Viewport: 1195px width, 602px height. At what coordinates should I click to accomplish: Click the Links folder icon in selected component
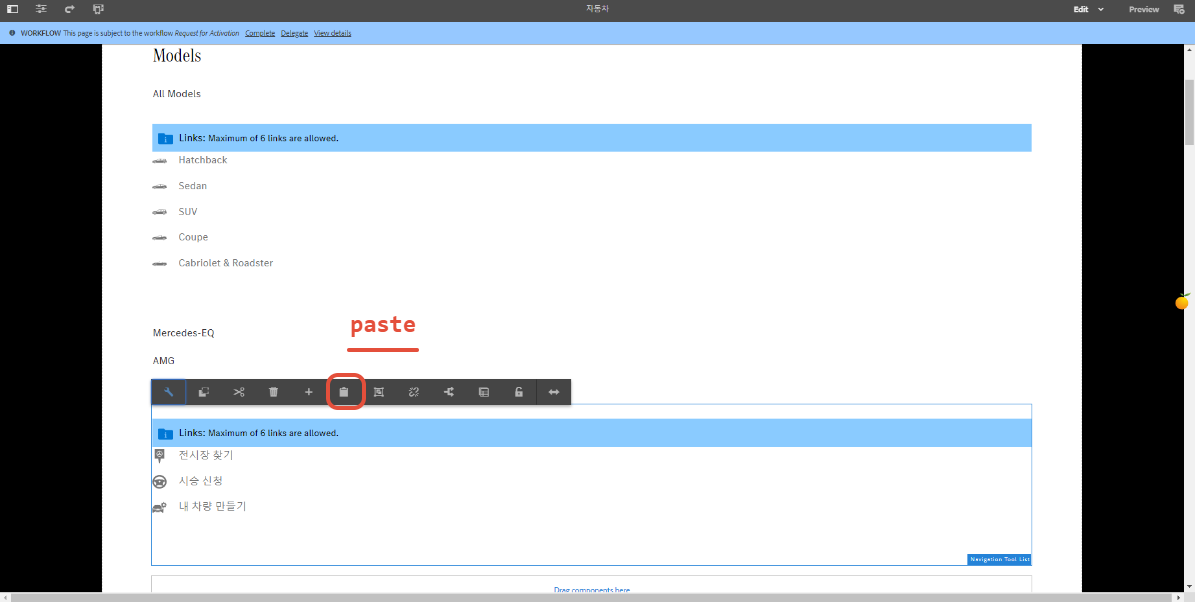(x=165, y=434)
